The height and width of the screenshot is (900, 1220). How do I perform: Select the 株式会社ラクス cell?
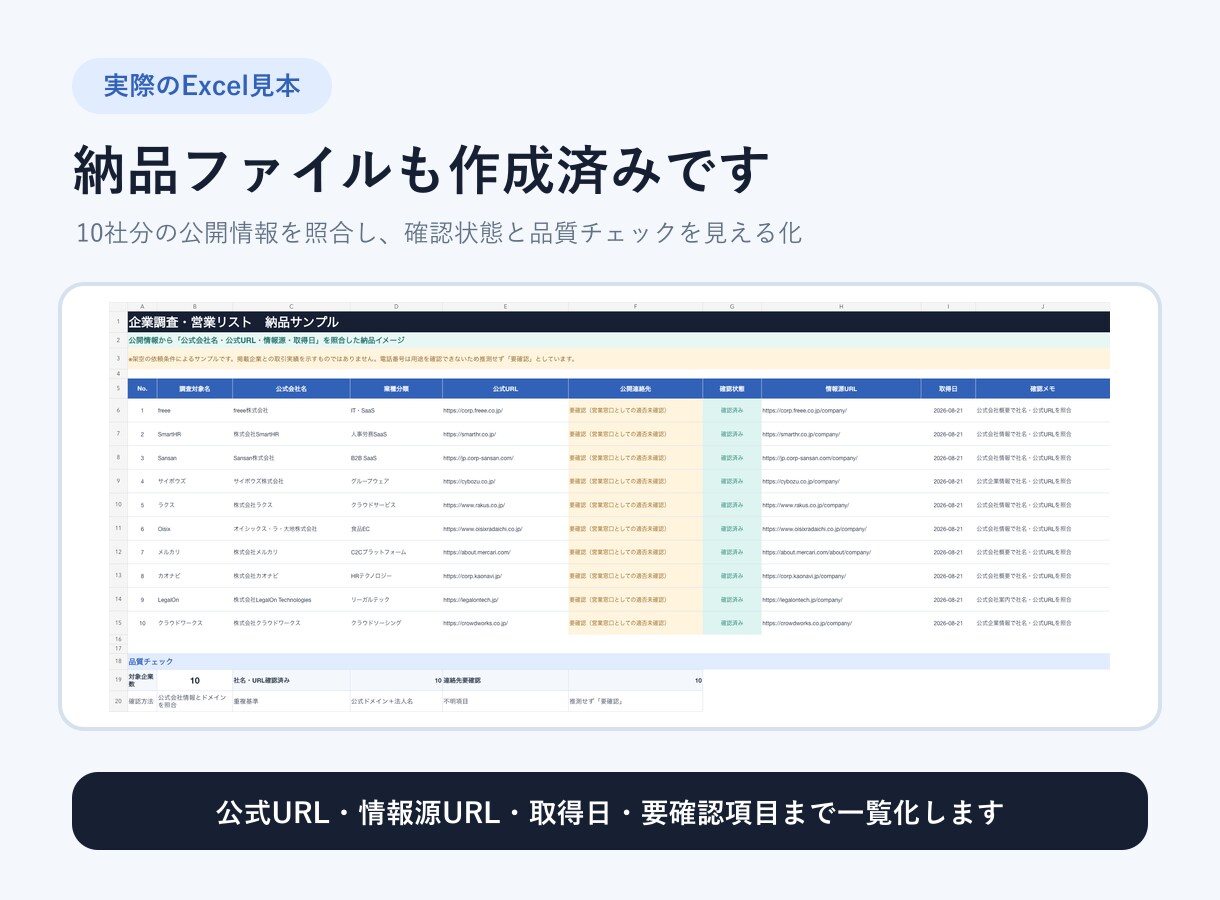pos(291,505)
